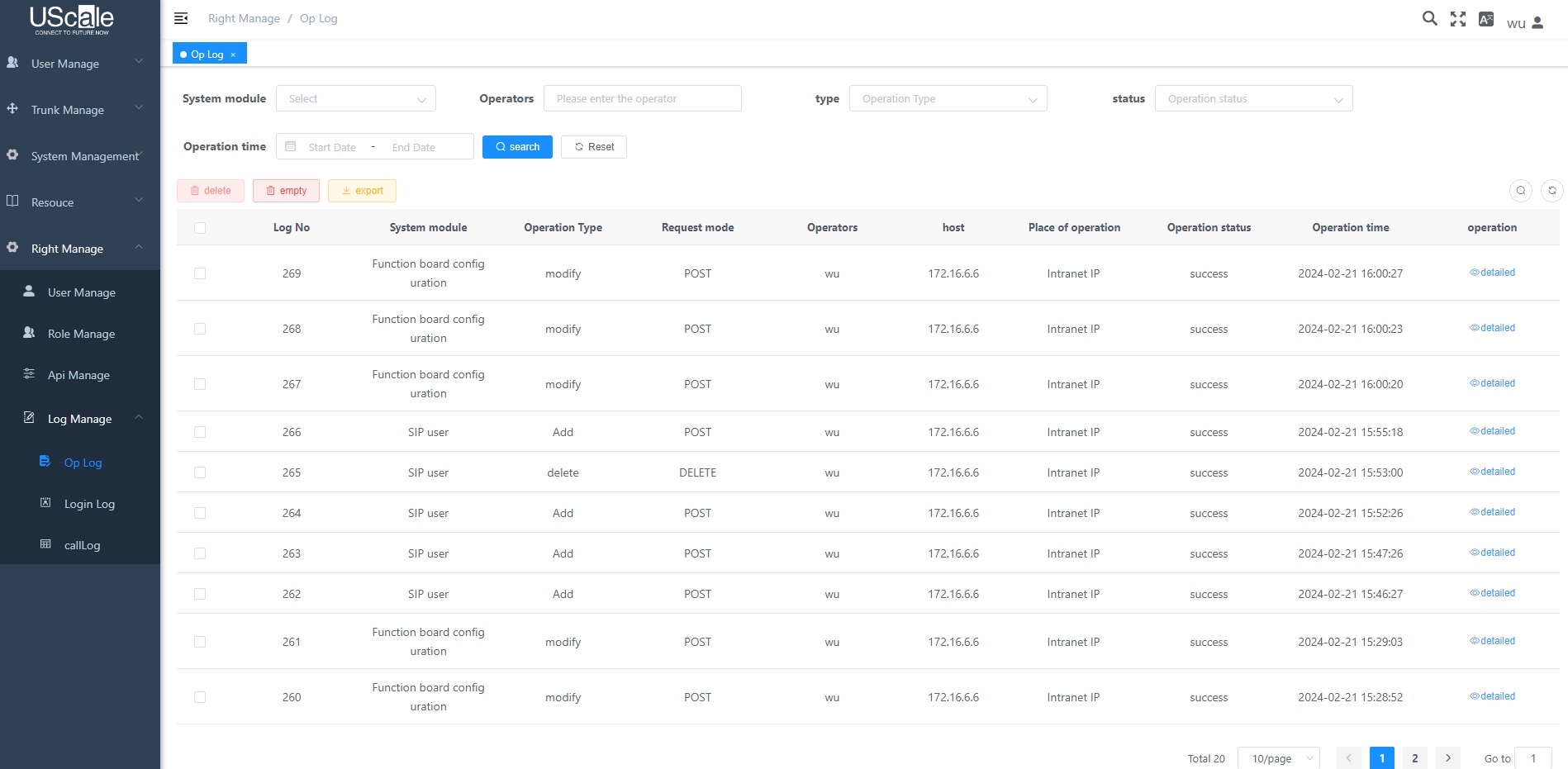The width and height of the screenshot is (1568, 769).
Task: Refresh the table with the round refresh icon
Action: click(x=1552, y=191)
